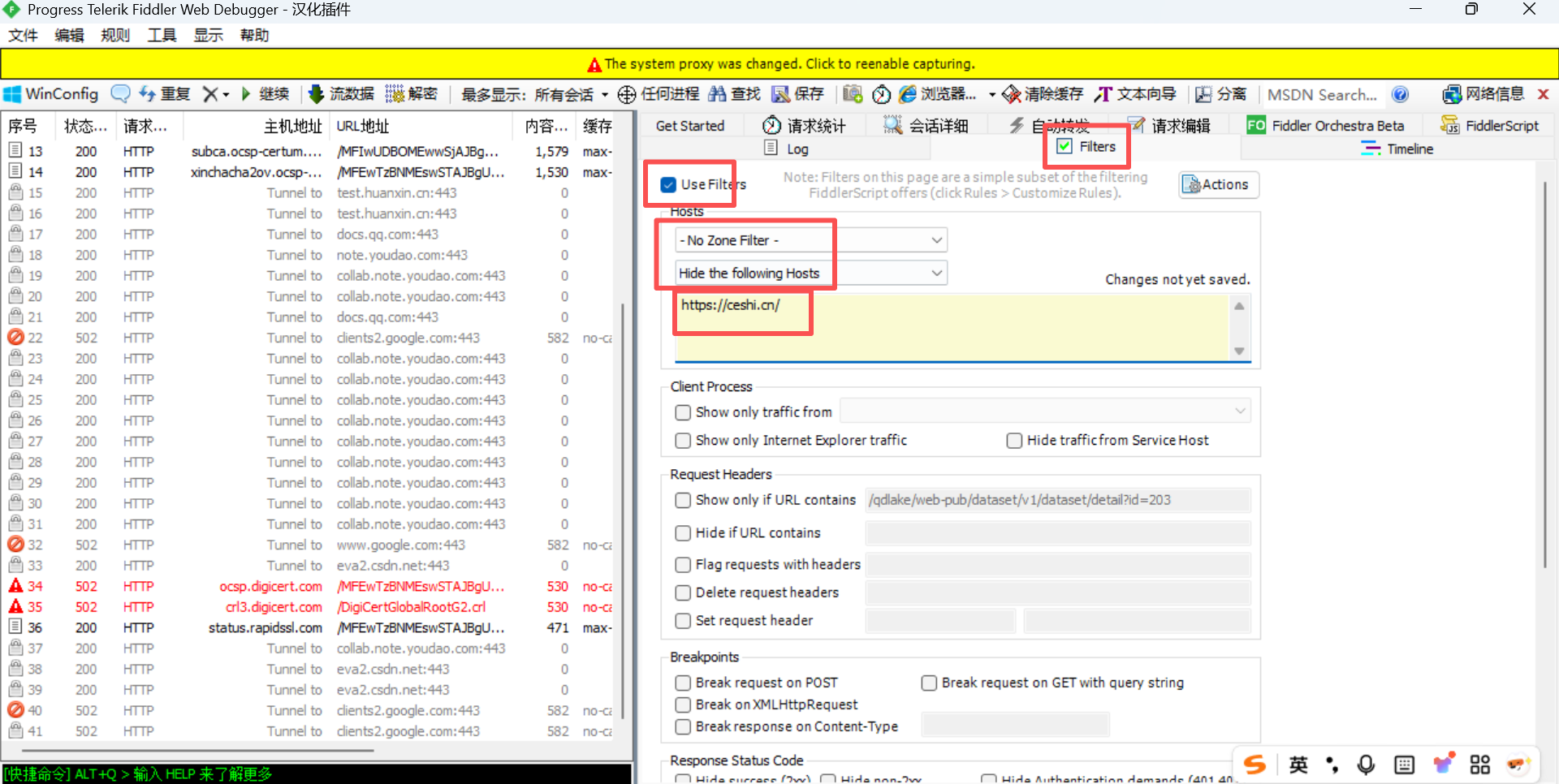Switch to the Timeline tab
Screen dimensions: 1559x784
click(1397, 149)
